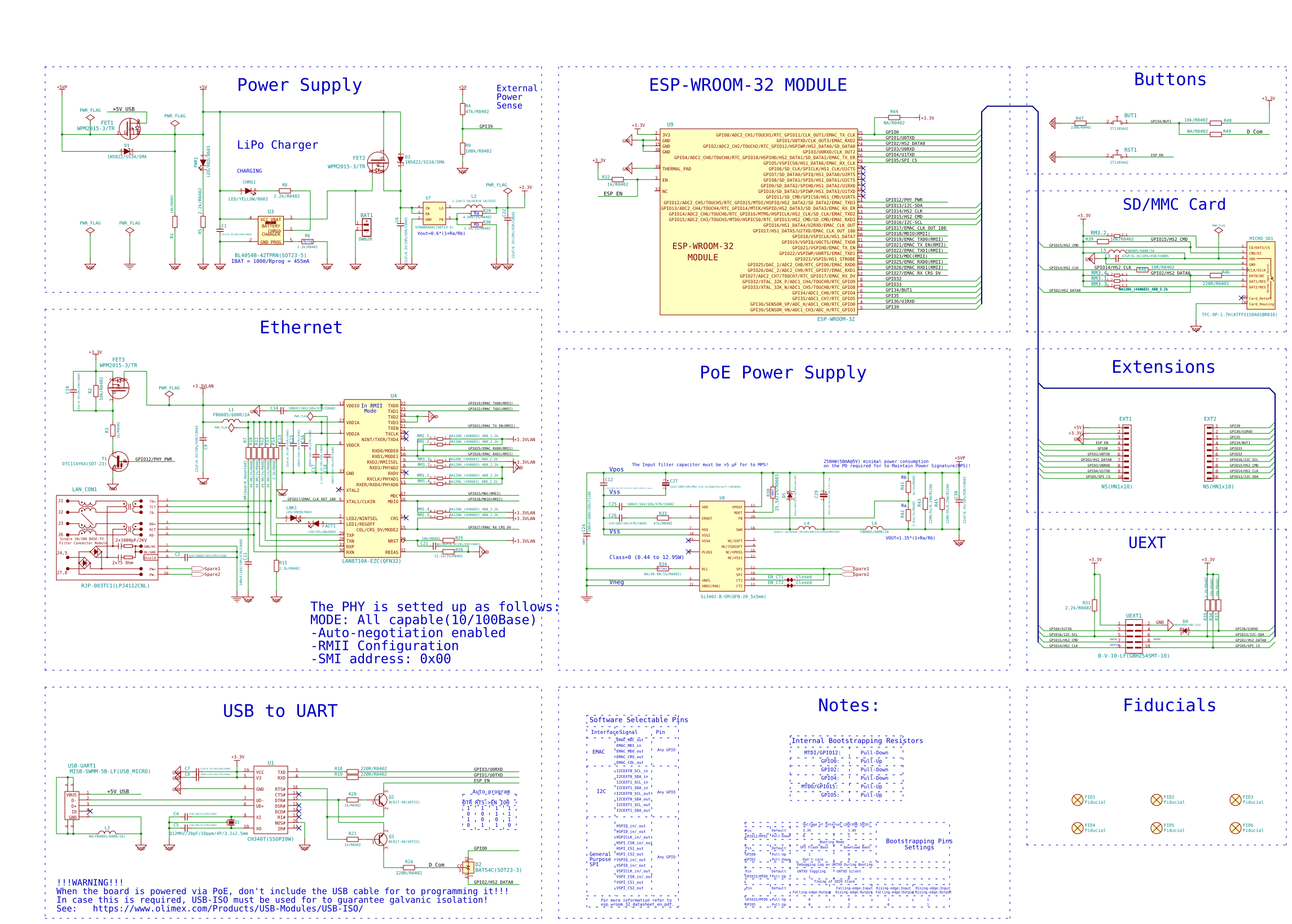Click the EXT1 pin header connector

point(1127,453)
